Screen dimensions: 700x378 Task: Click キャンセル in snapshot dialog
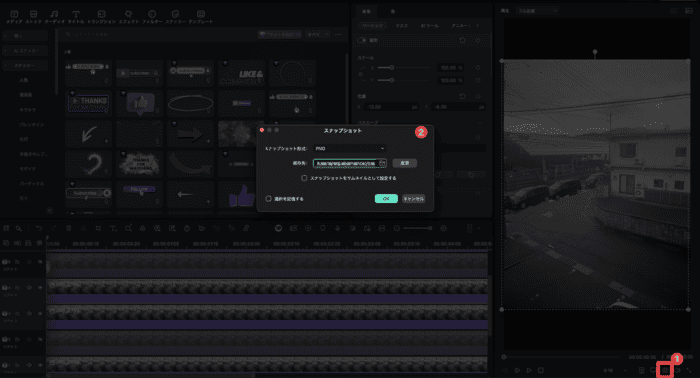tap(413, 199)
